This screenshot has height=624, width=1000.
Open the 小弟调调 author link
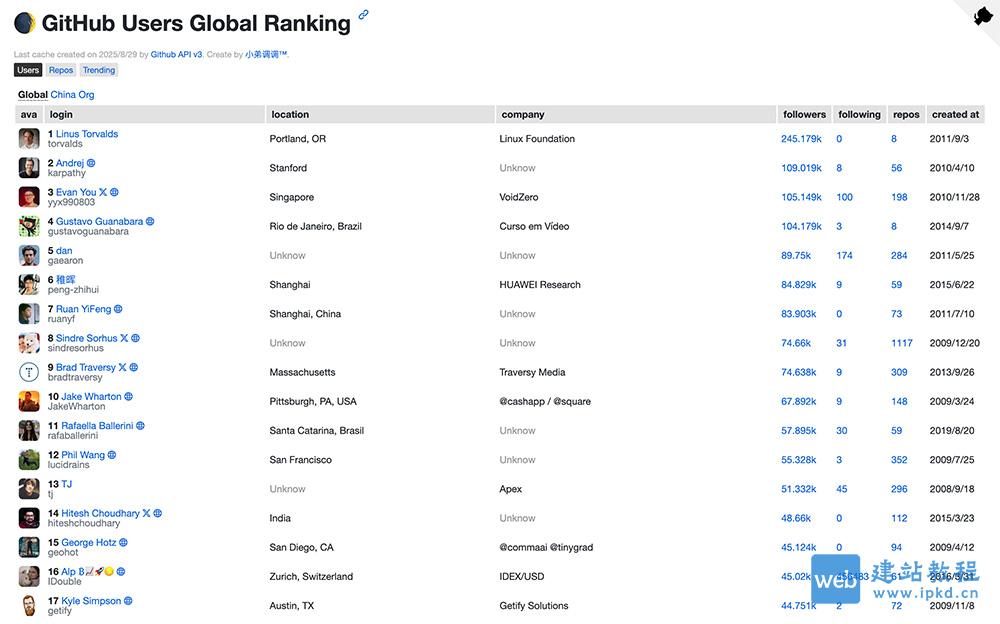pos(266,54)
